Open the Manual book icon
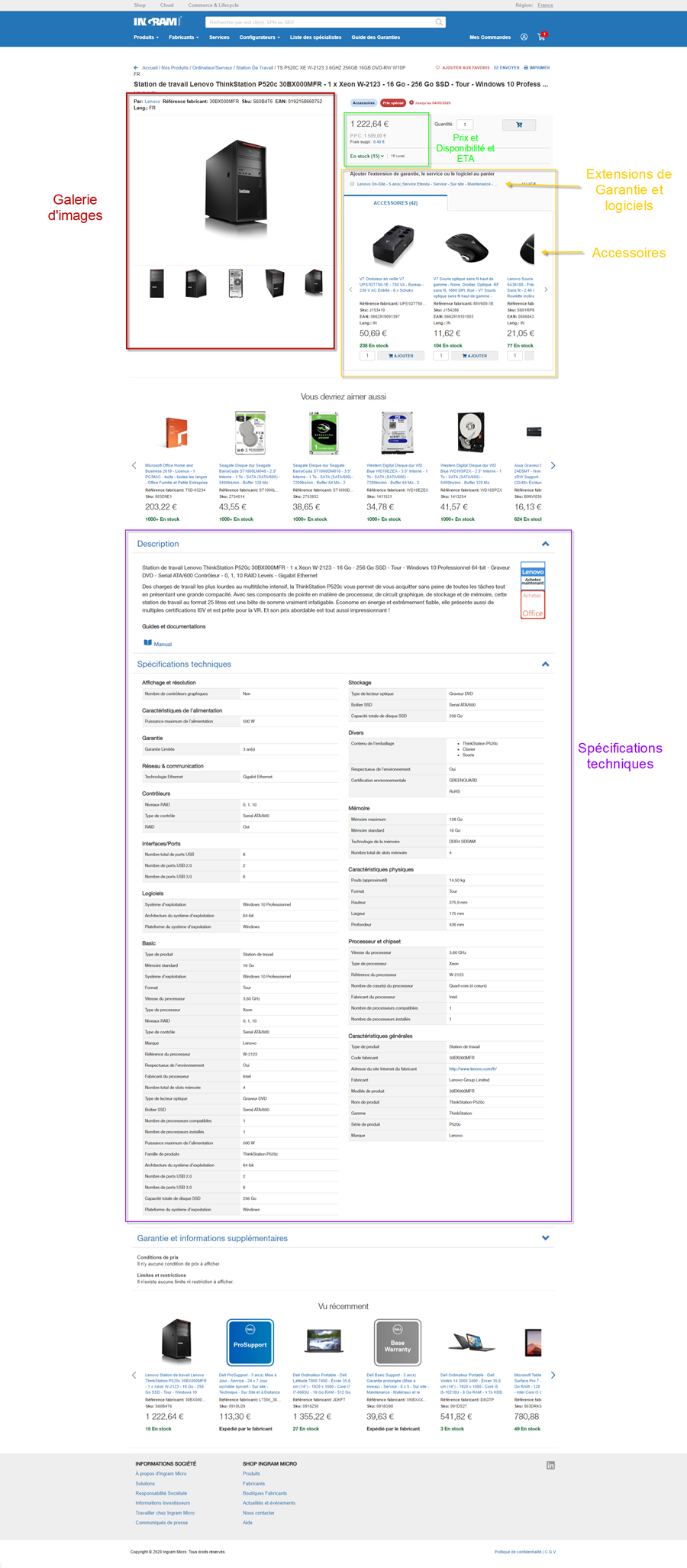This screenshot has height=1568, width=687. point(148,643)
